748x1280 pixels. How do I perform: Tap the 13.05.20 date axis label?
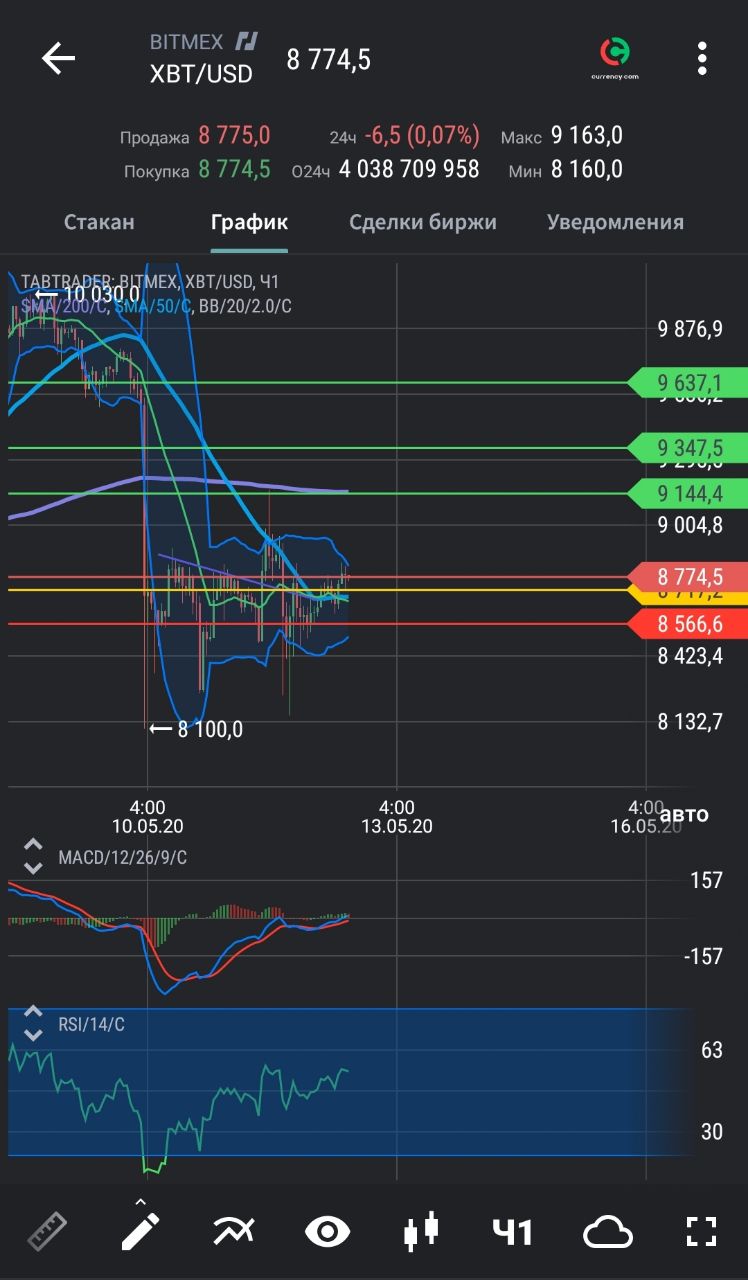[397, 826]
